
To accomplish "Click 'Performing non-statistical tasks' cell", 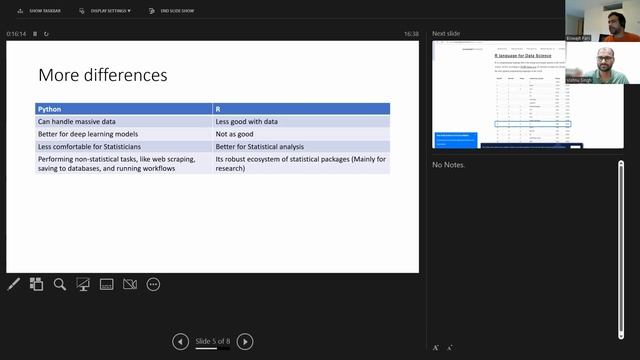I will point(124,163).
